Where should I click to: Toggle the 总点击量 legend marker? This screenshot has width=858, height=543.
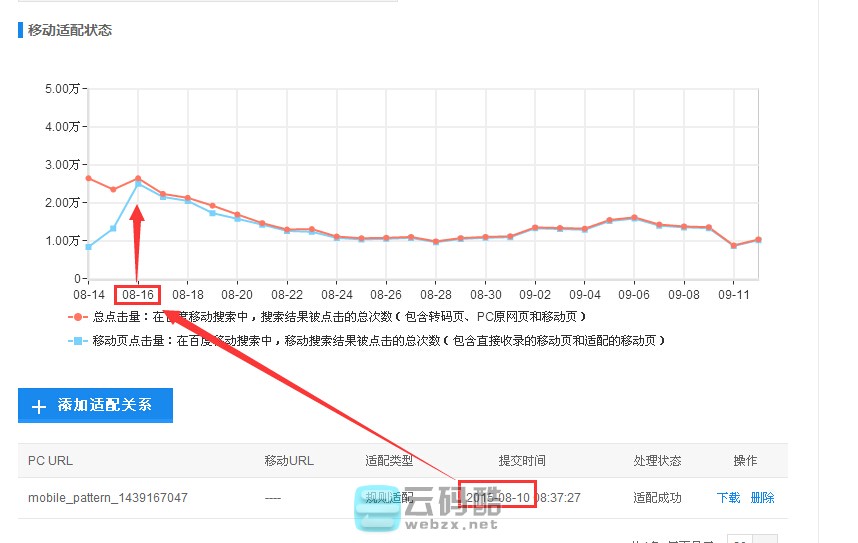tap(78, 317)
